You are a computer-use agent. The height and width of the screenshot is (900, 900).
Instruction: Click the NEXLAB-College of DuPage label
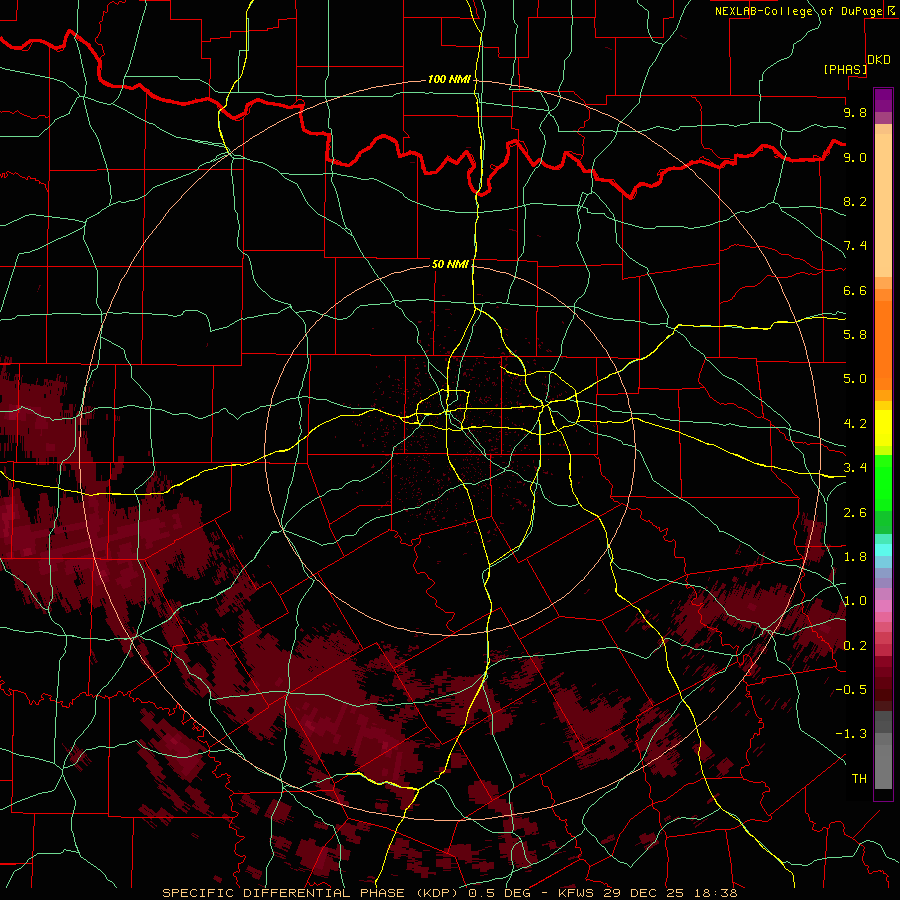click(x=798, y=11)
